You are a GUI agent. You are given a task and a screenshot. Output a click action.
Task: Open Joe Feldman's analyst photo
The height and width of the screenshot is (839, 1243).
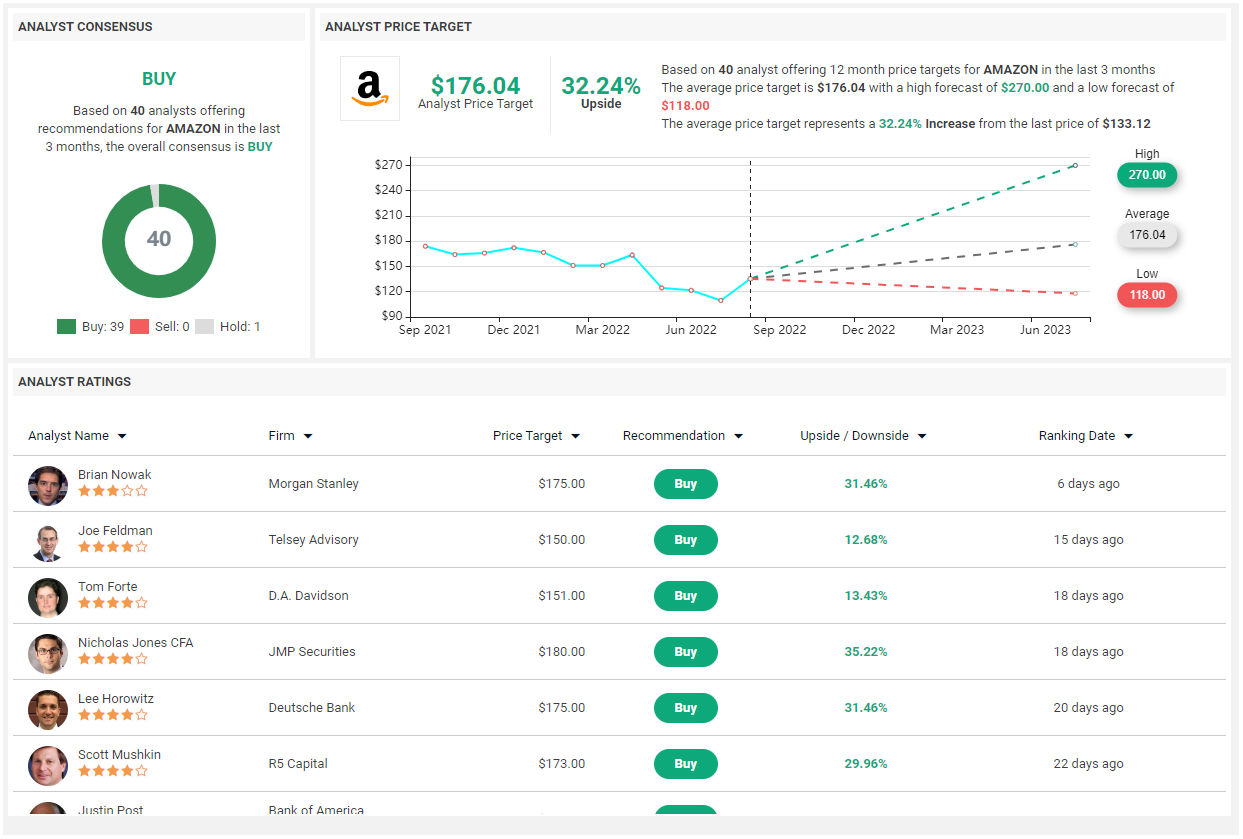(x=48, y=541)
